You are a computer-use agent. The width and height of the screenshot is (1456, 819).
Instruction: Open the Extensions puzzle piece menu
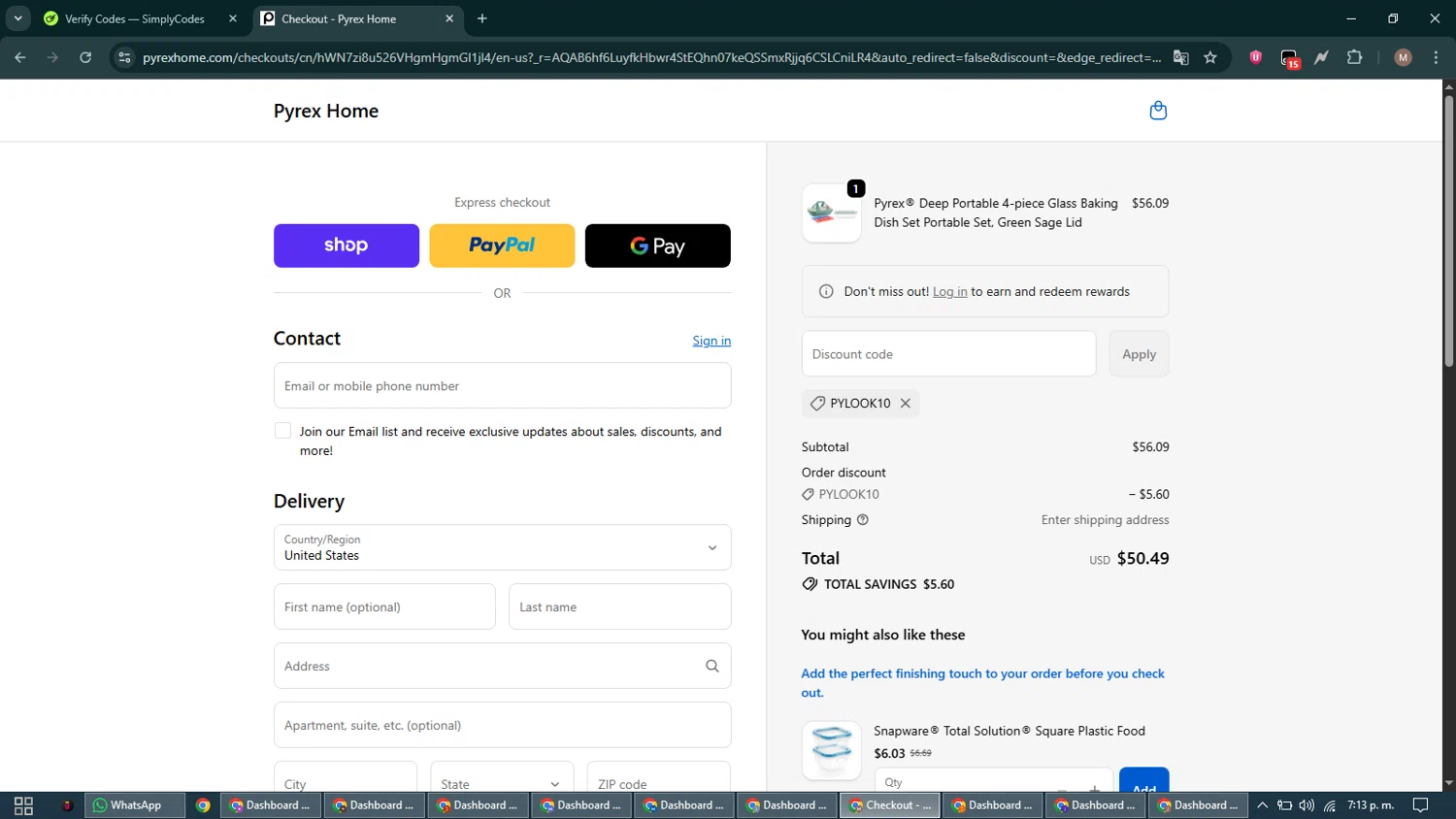coord(1355,57)
